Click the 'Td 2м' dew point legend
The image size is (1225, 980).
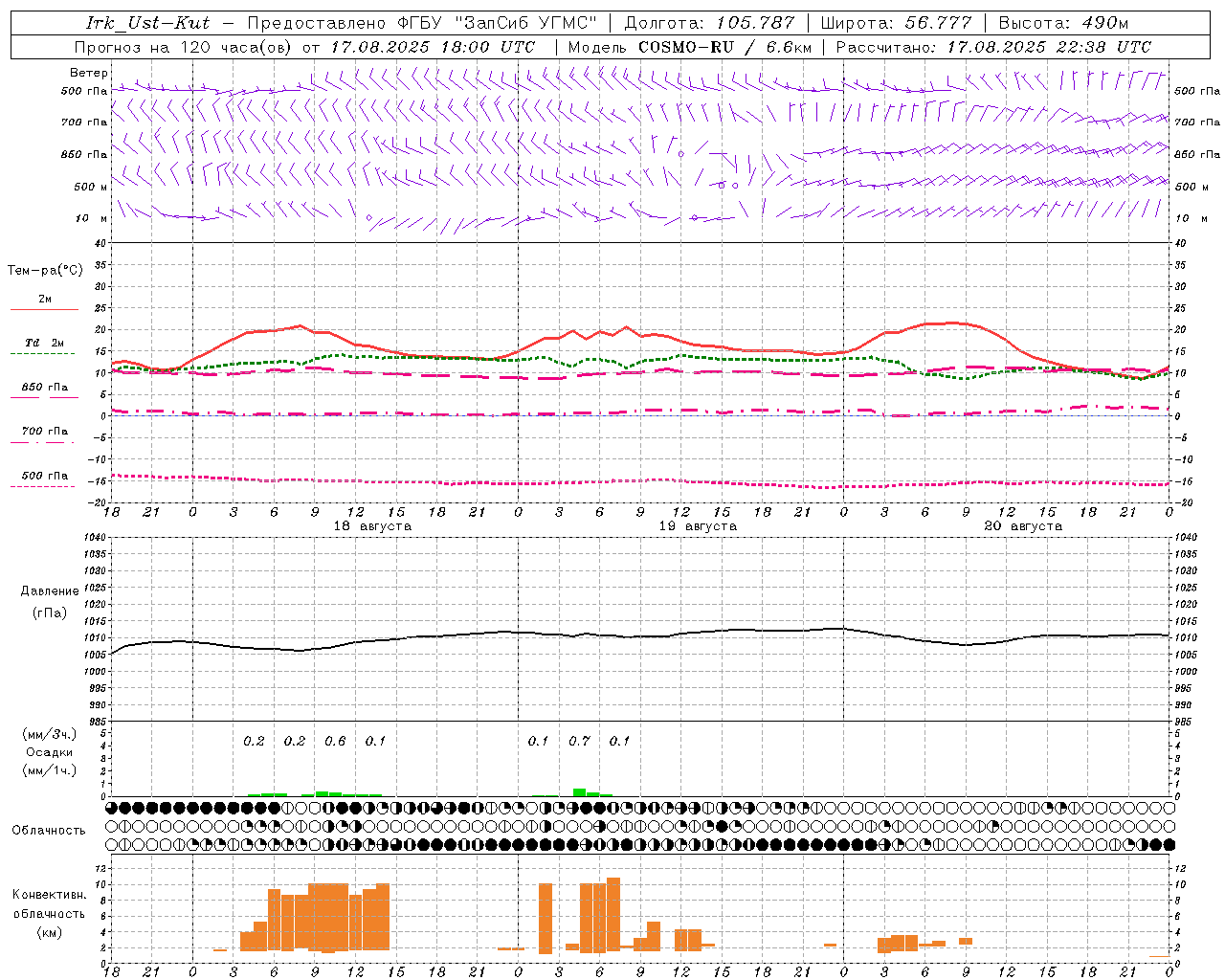click(44, 343)
